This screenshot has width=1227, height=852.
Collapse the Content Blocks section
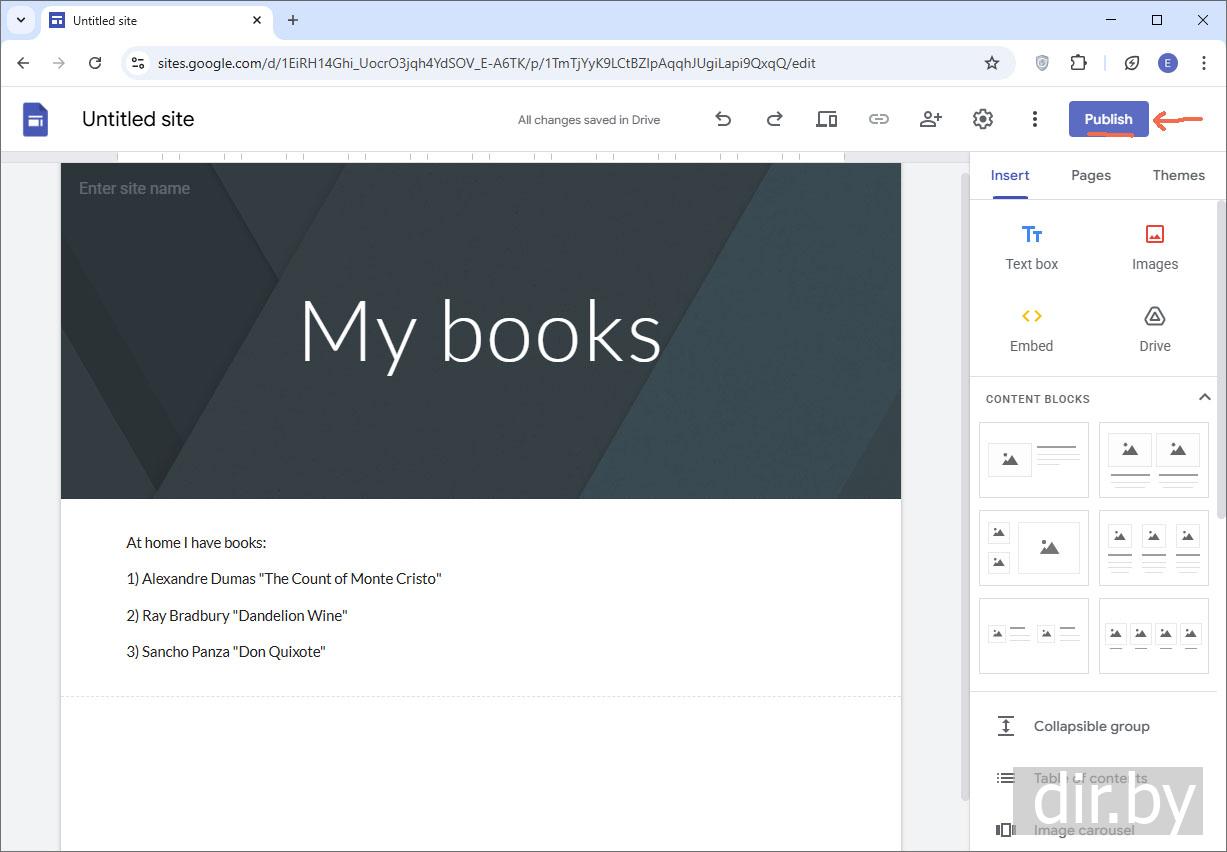point(1204,398)
